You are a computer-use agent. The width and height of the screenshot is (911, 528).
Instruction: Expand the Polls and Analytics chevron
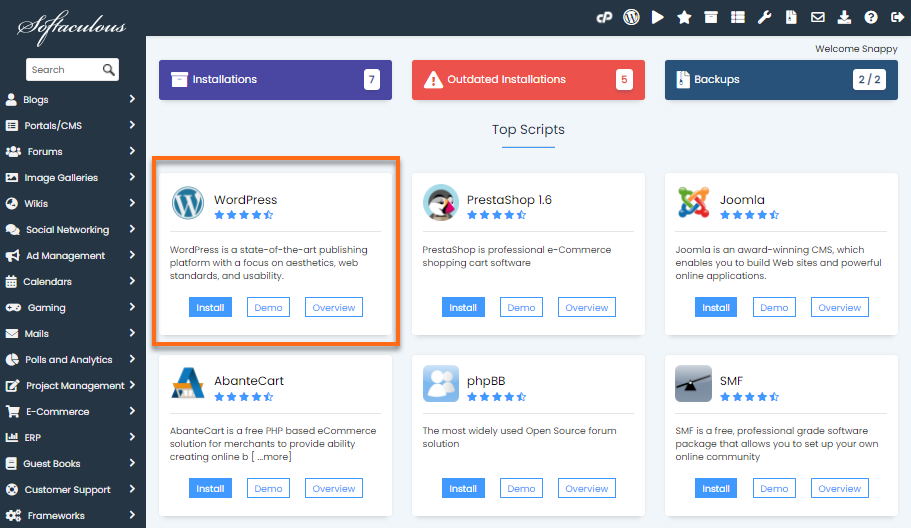point(132,359)
